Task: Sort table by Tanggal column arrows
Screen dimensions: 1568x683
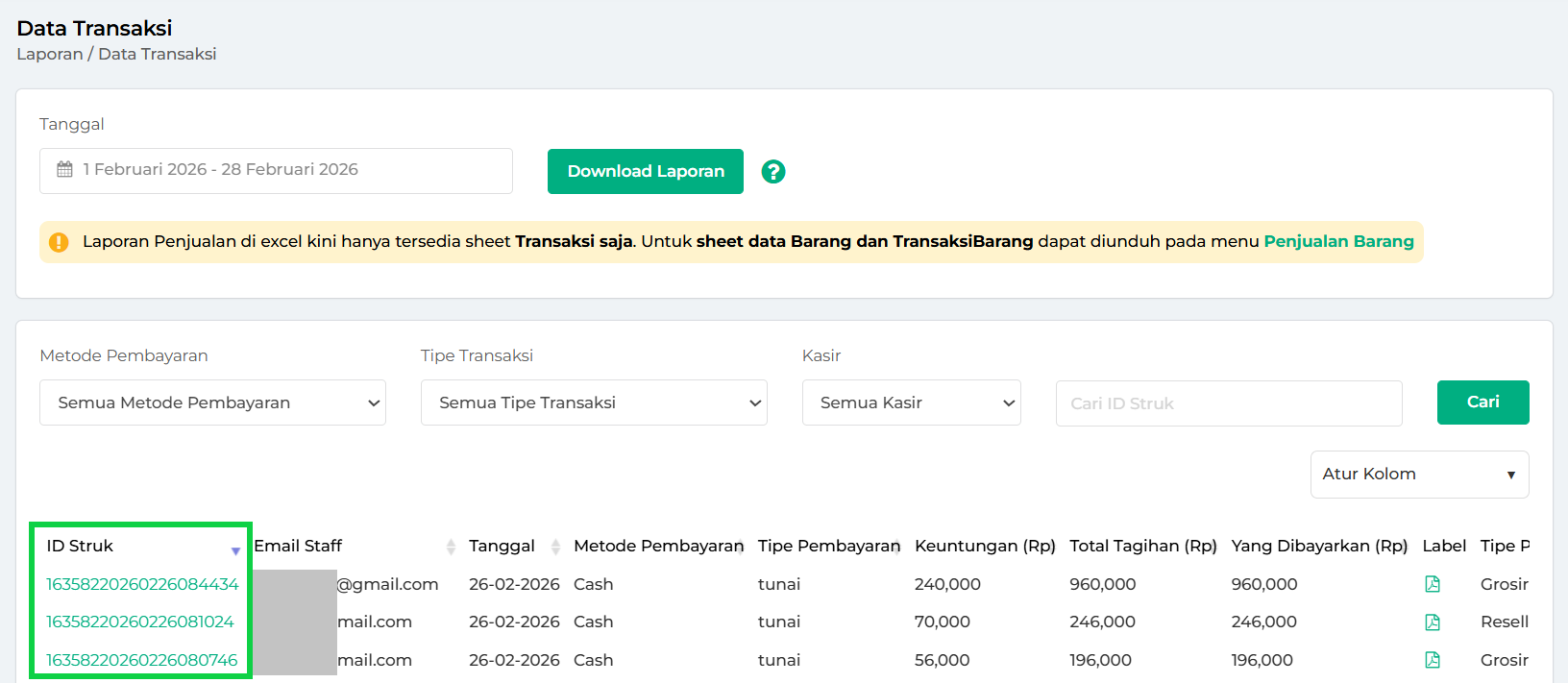Action: 555,547
